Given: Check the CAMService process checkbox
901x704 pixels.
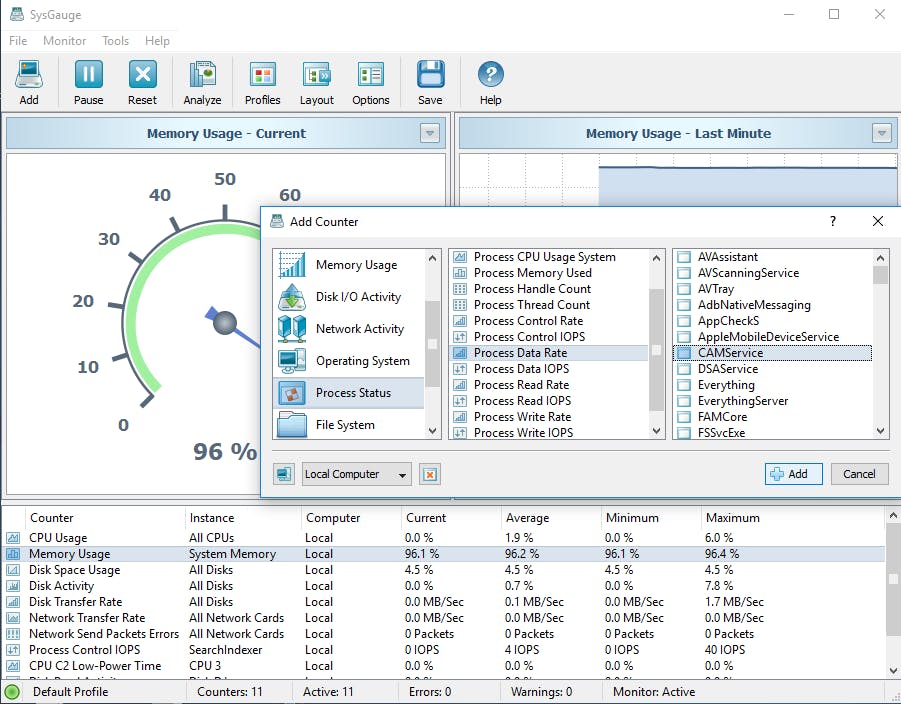Looking at the screenshot, I should coord(685,353).
